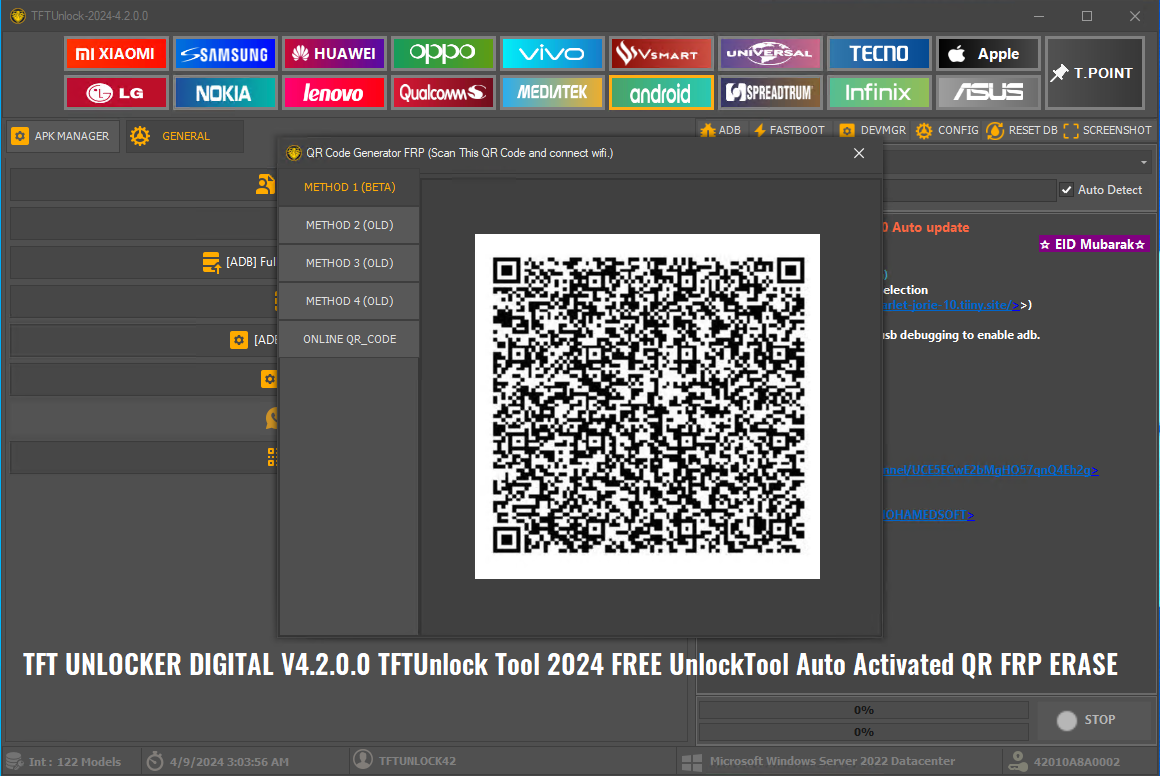Click RESET DB in toolbar
This screenshot has height=776, width=1160.
(1022, 130)
